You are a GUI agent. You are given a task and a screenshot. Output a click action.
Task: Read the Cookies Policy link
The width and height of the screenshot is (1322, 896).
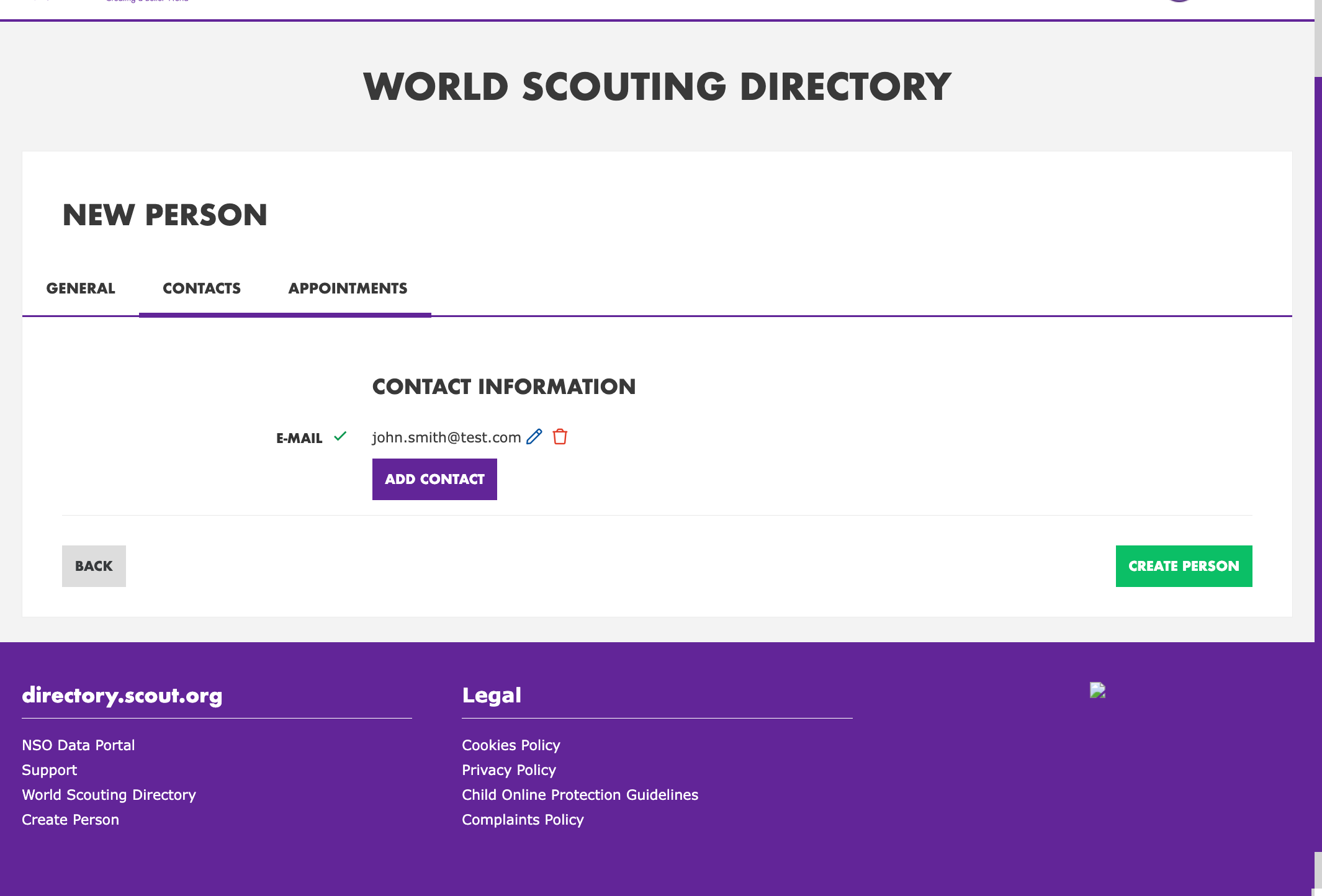[511, 745]
